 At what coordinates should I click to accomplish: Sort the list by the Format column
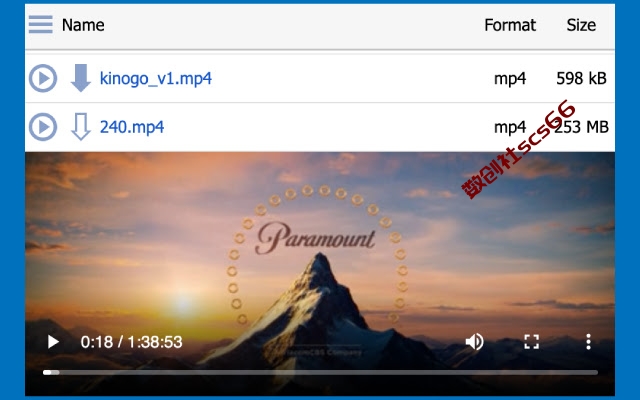(x=510, y=25)
